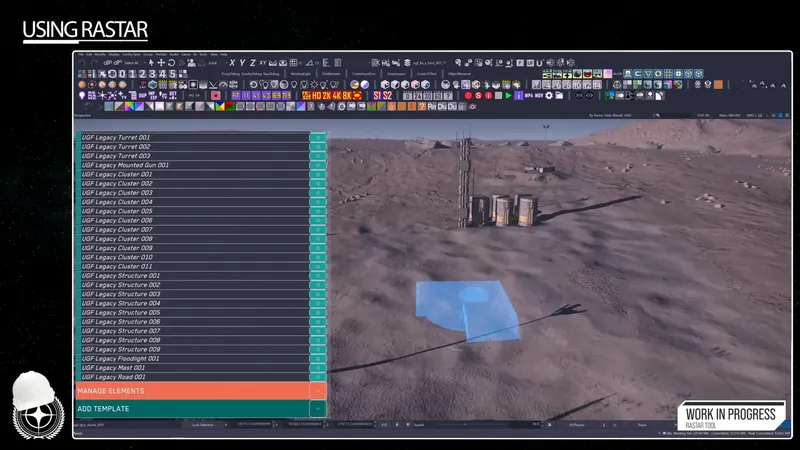Click the Speed slider in status bar

[x=472, y=424]
